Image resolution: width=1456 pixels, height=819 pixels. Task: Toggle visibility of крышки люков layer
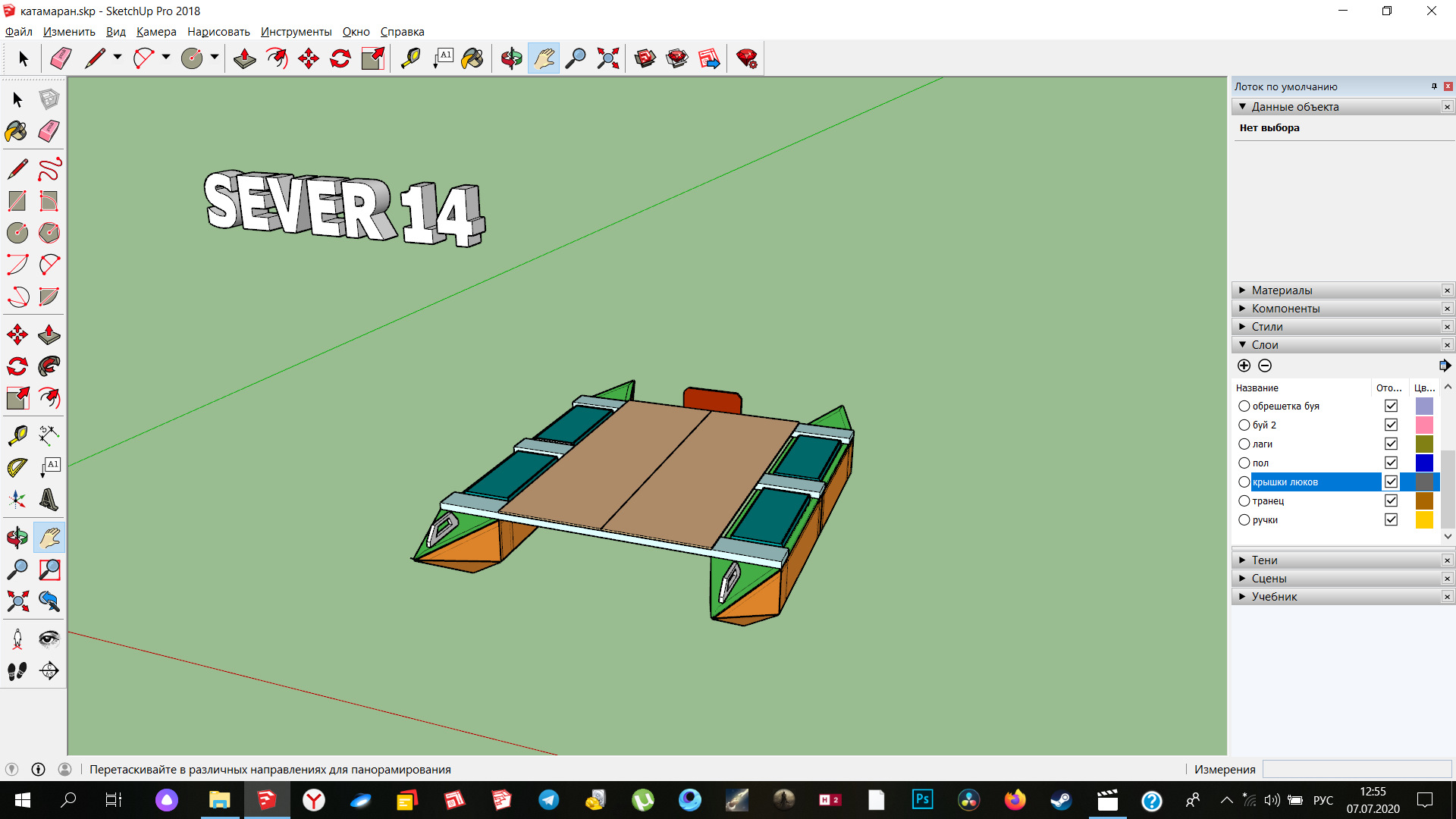[1391, 482]
